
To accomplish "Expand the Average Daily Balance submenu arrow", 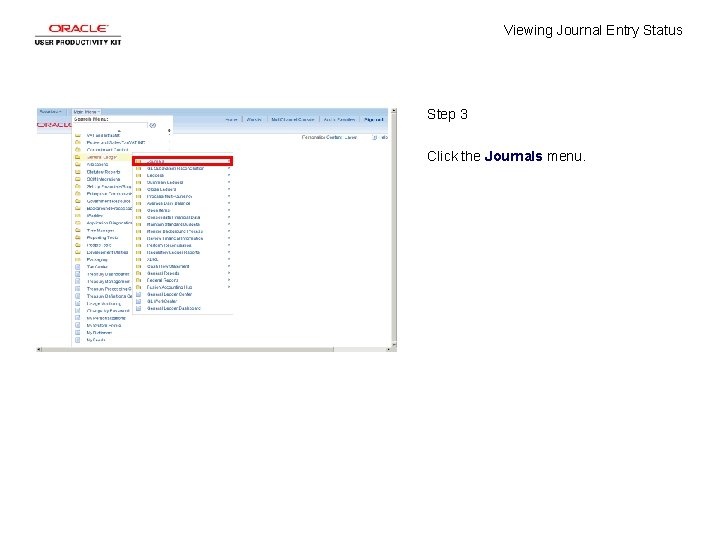I will tap(228, 203).
